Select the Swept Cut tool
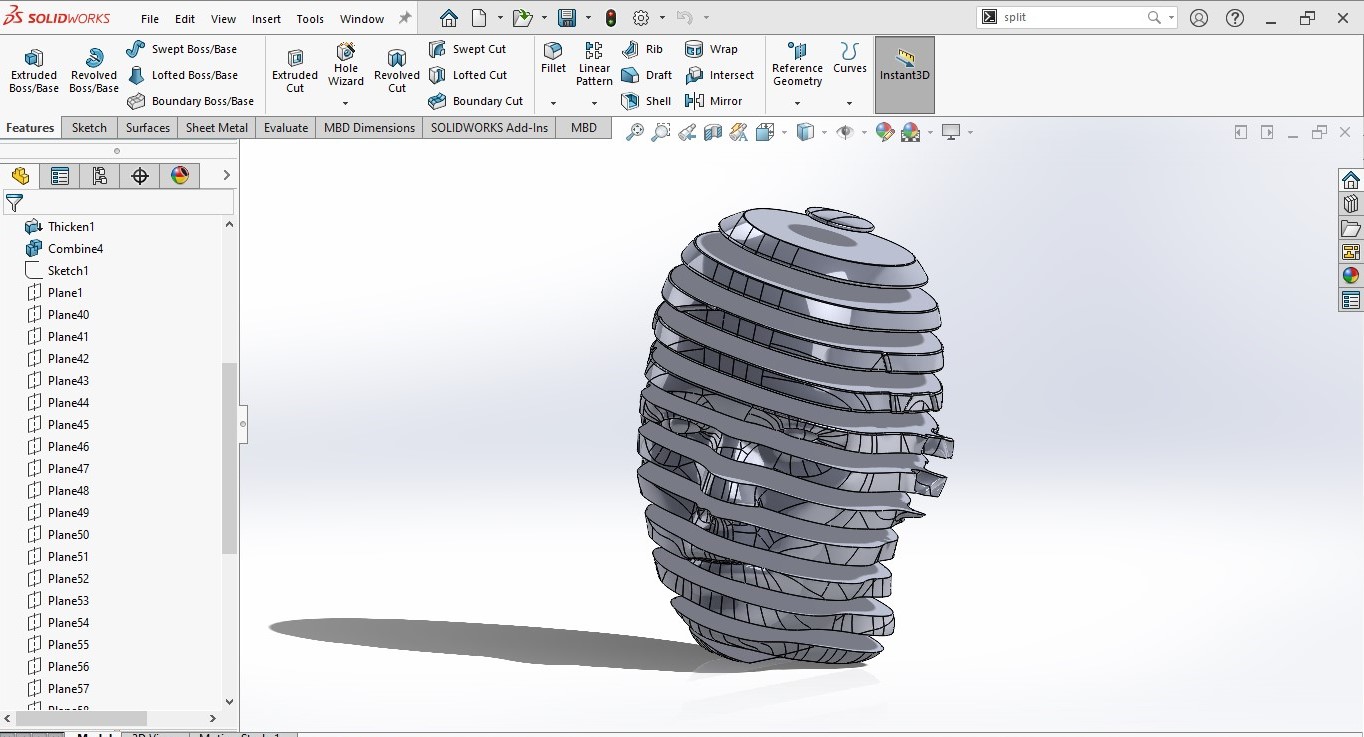Screen dimensions: 1364x737 coord(467,49)
